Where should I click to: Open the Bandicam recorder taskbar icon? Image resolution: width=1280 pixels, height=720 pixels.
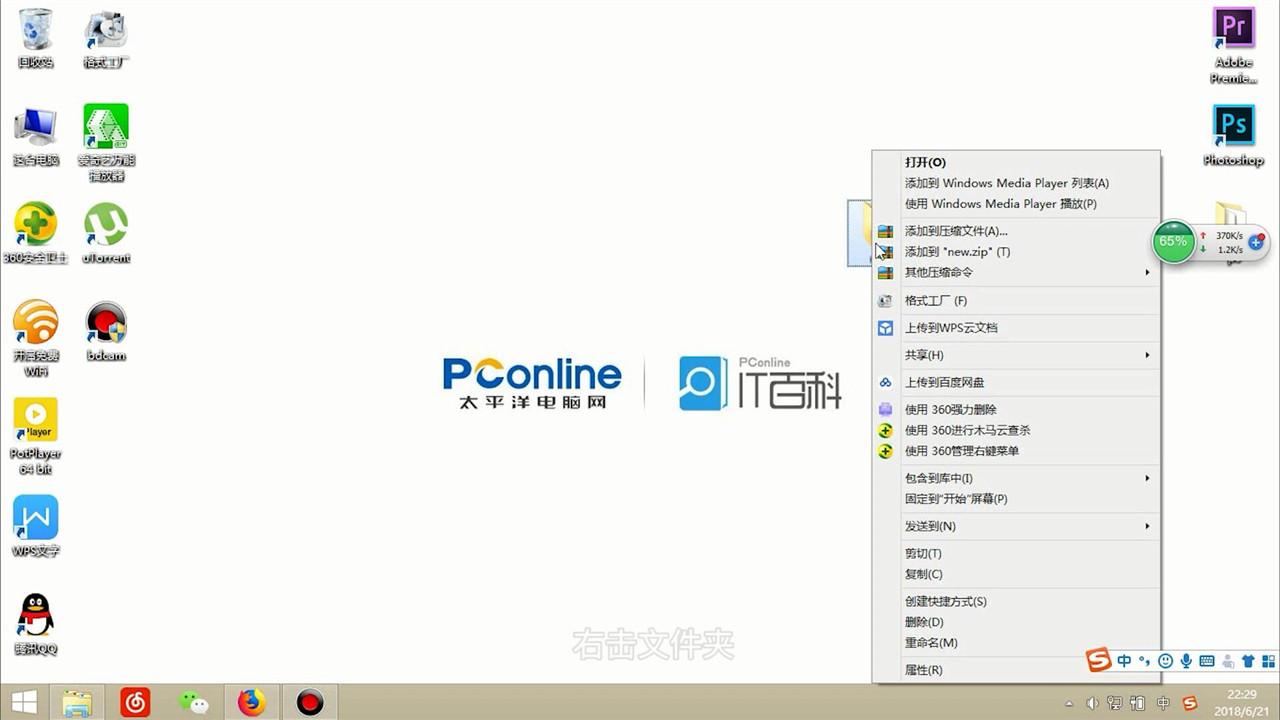coord(310,703)
